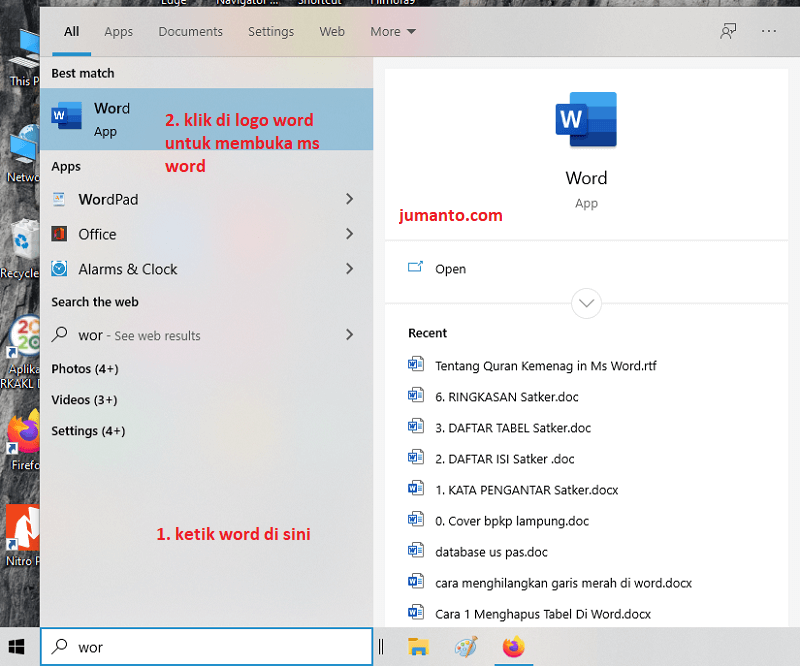Click file icon for Tentang Quran Kemenag
Image resolution: width=800 pixels, height=666 pixels.
pos(416,364)
